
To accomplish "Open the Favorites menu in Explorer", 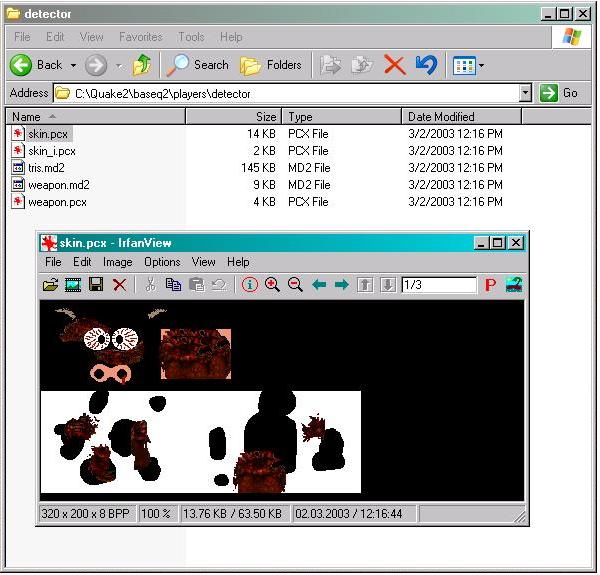I will 140,37.
